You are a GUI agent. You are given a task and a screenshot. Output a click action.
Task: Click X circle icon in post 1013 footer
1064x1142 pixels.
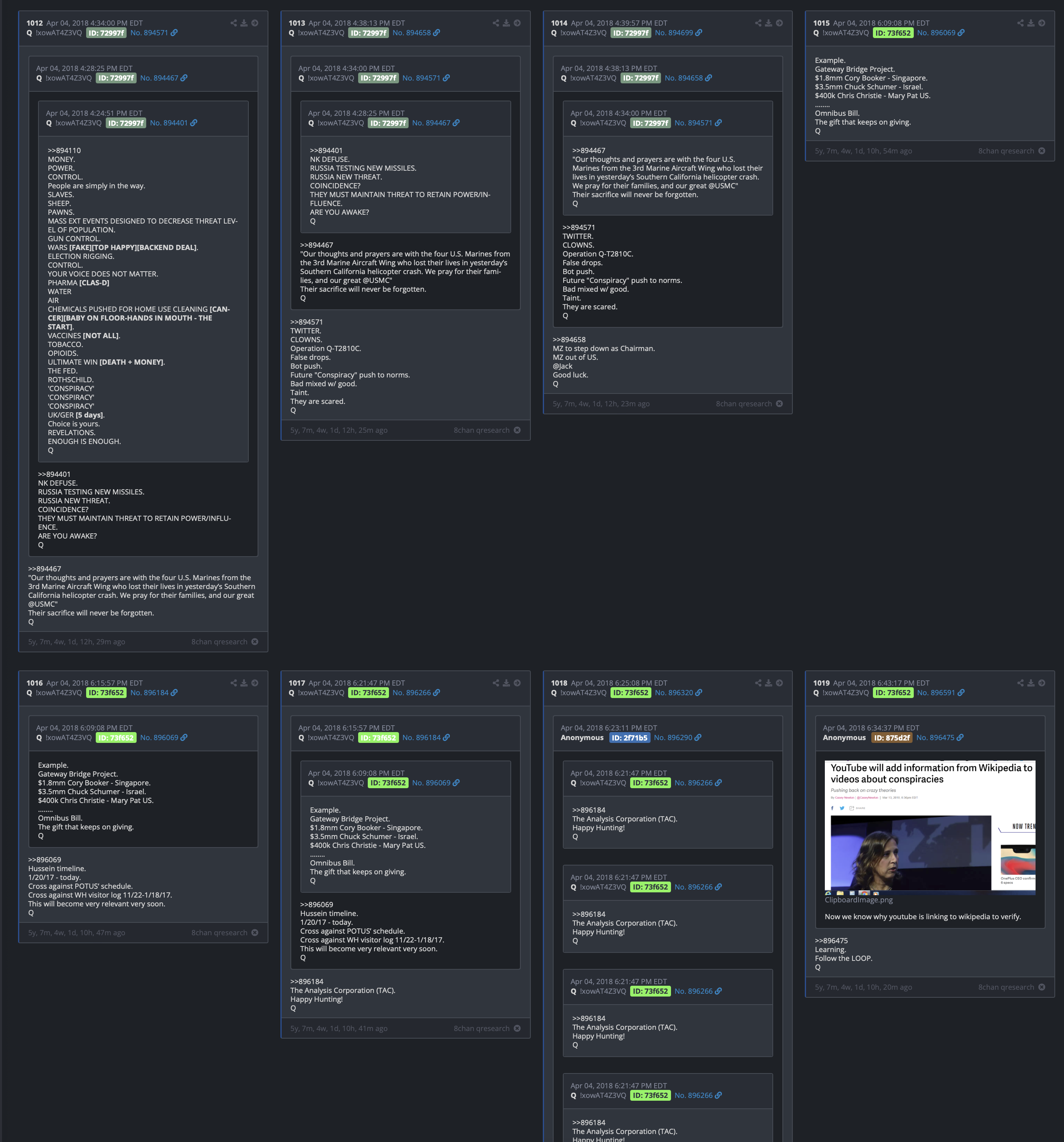(517, 430)
